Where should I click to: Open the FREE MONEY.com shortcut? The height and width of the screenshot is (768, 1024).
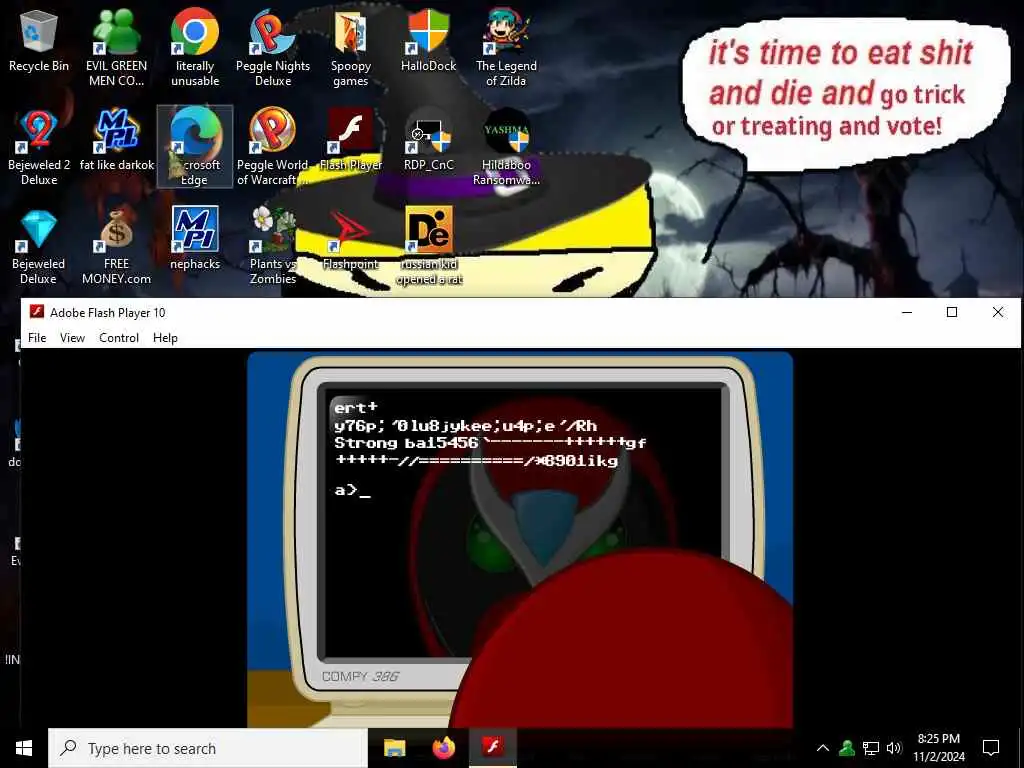point(116,246)
